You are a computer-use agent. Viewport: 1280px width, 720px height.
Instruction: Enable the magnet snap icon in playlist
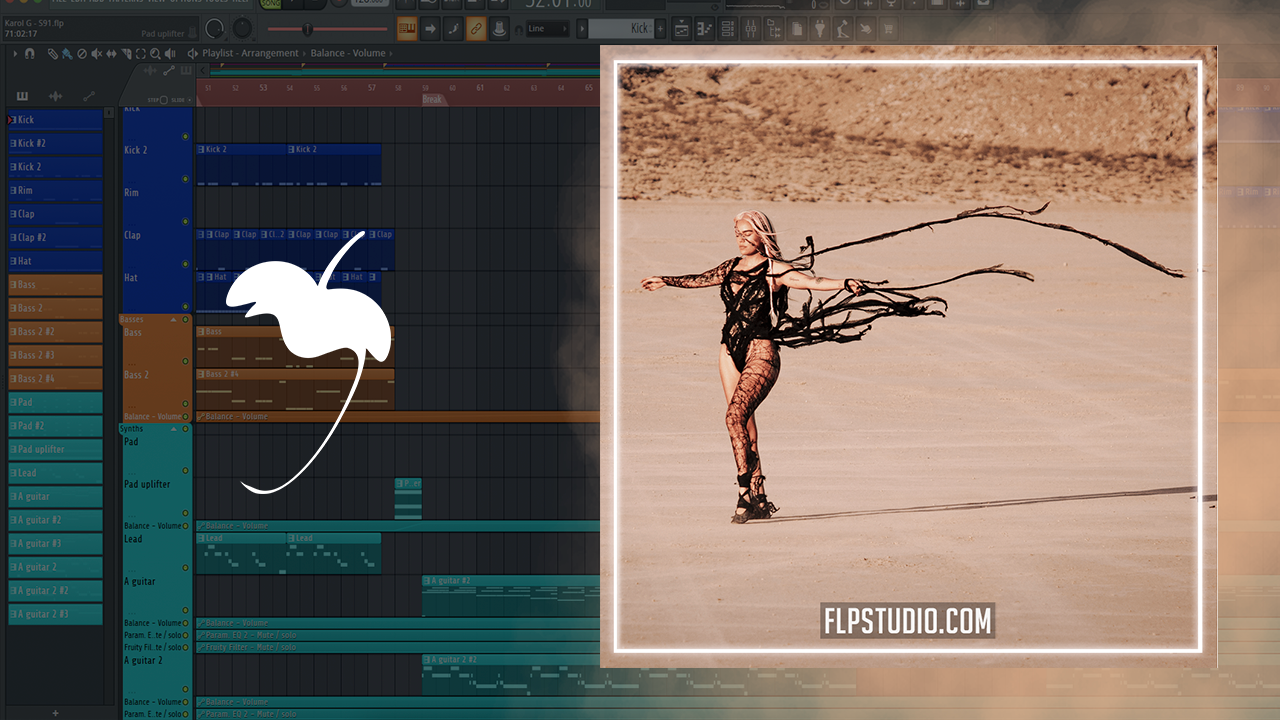(x=30, y=53)
